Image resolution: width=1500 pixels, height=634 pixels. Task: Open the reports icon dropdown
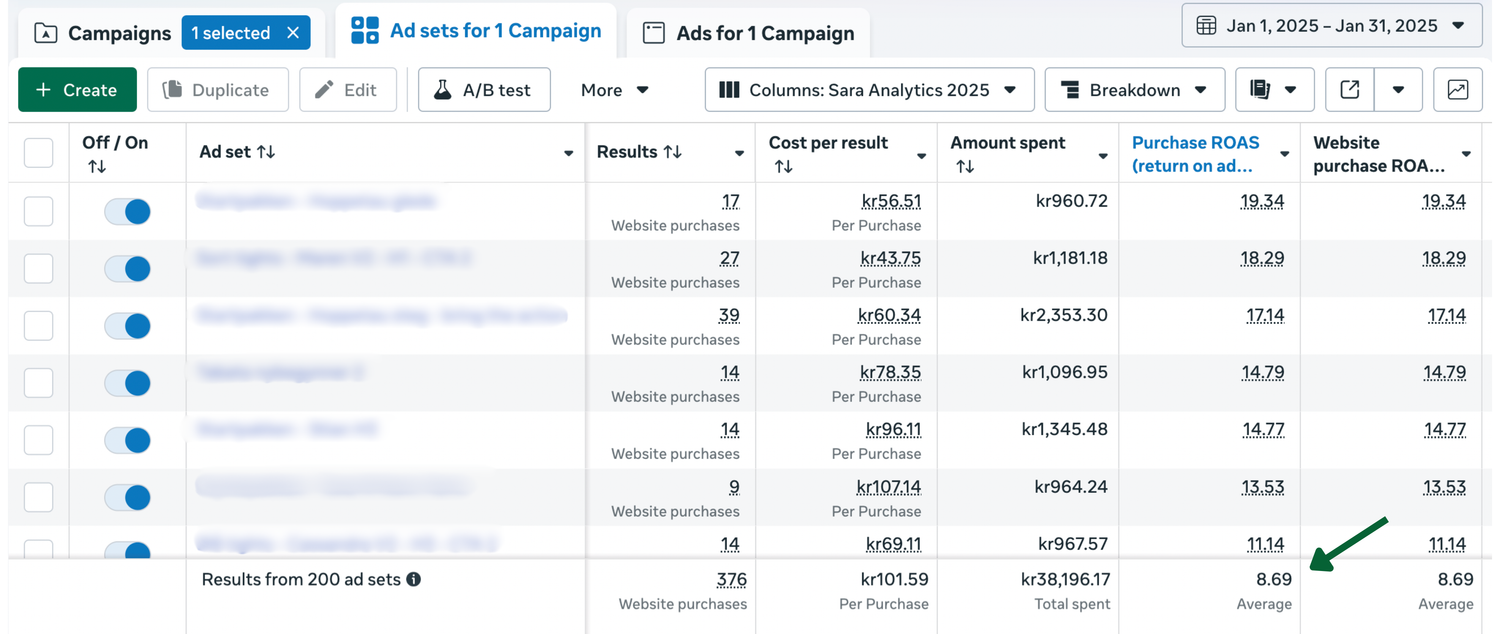pos(1274,90)
